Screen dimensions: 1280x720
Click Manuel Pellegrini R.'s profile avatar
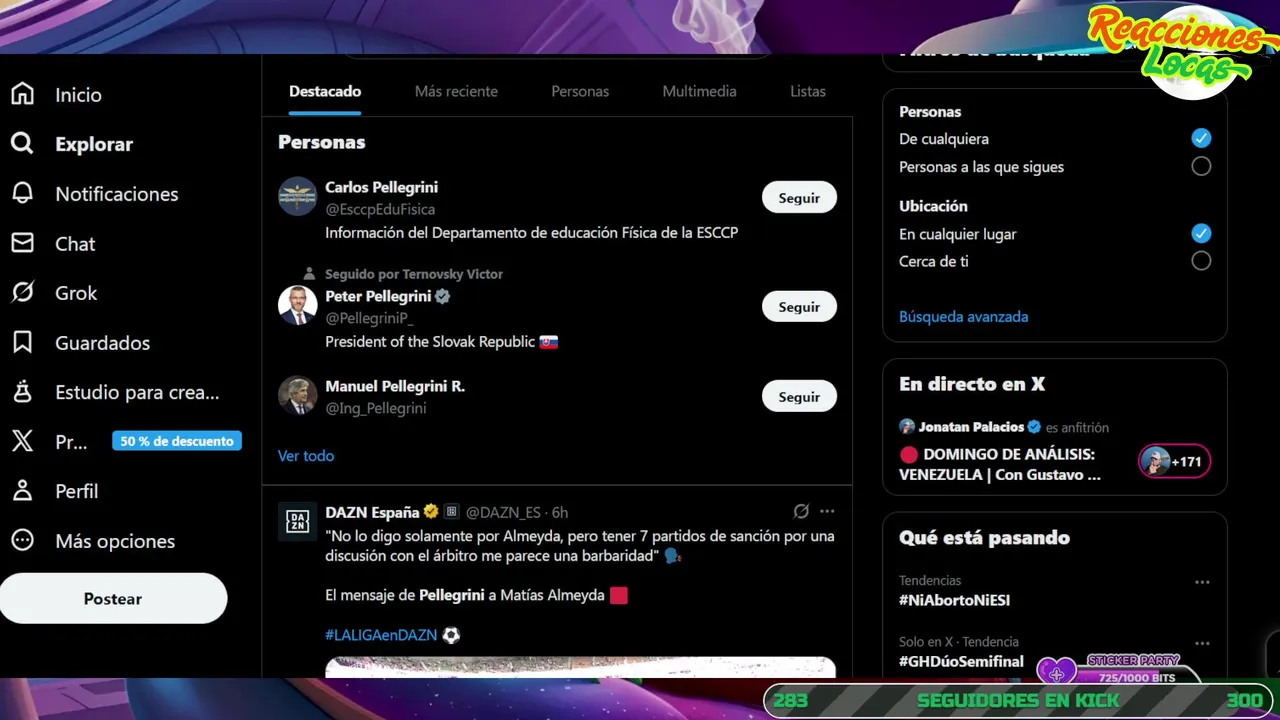(x=297, y=395)
